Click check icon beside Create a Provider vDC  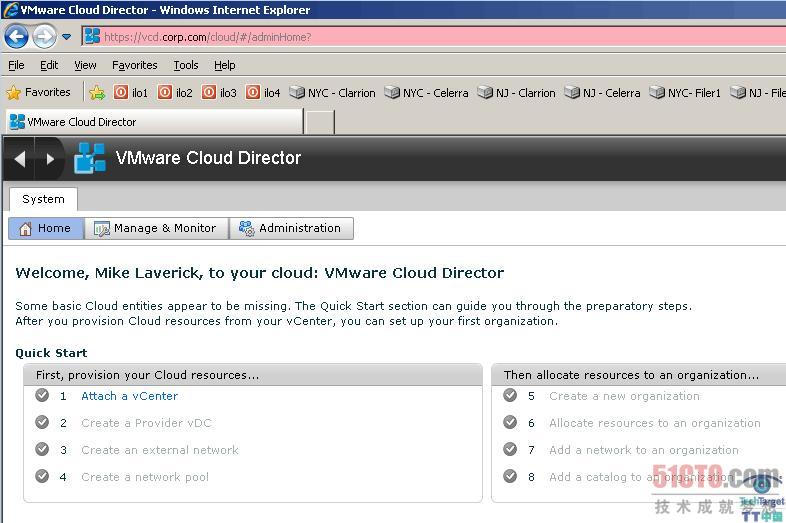click(x=42, y=422)
